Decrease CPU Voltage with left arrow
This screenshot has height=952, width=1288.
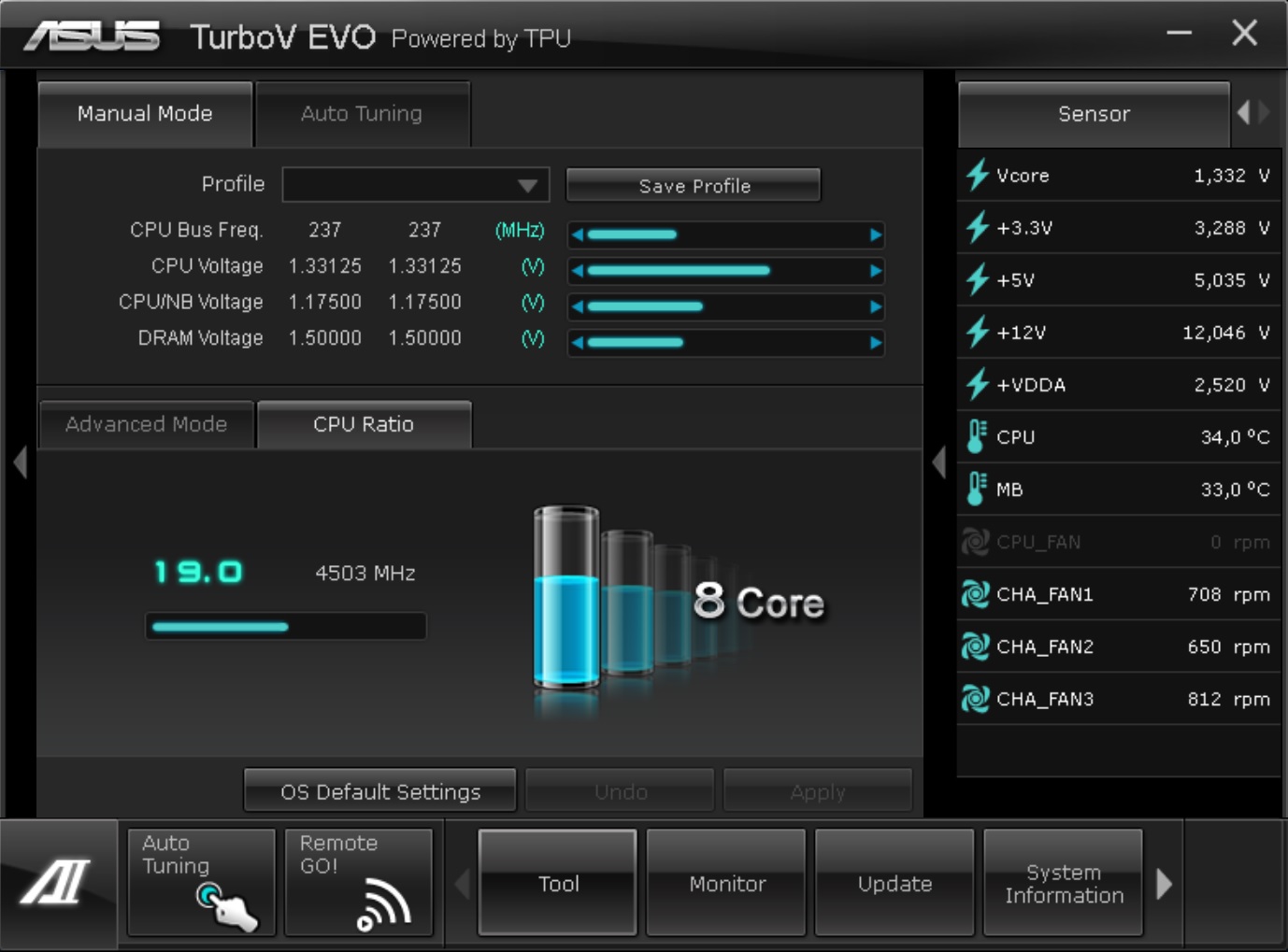click(x=578, y=271)
